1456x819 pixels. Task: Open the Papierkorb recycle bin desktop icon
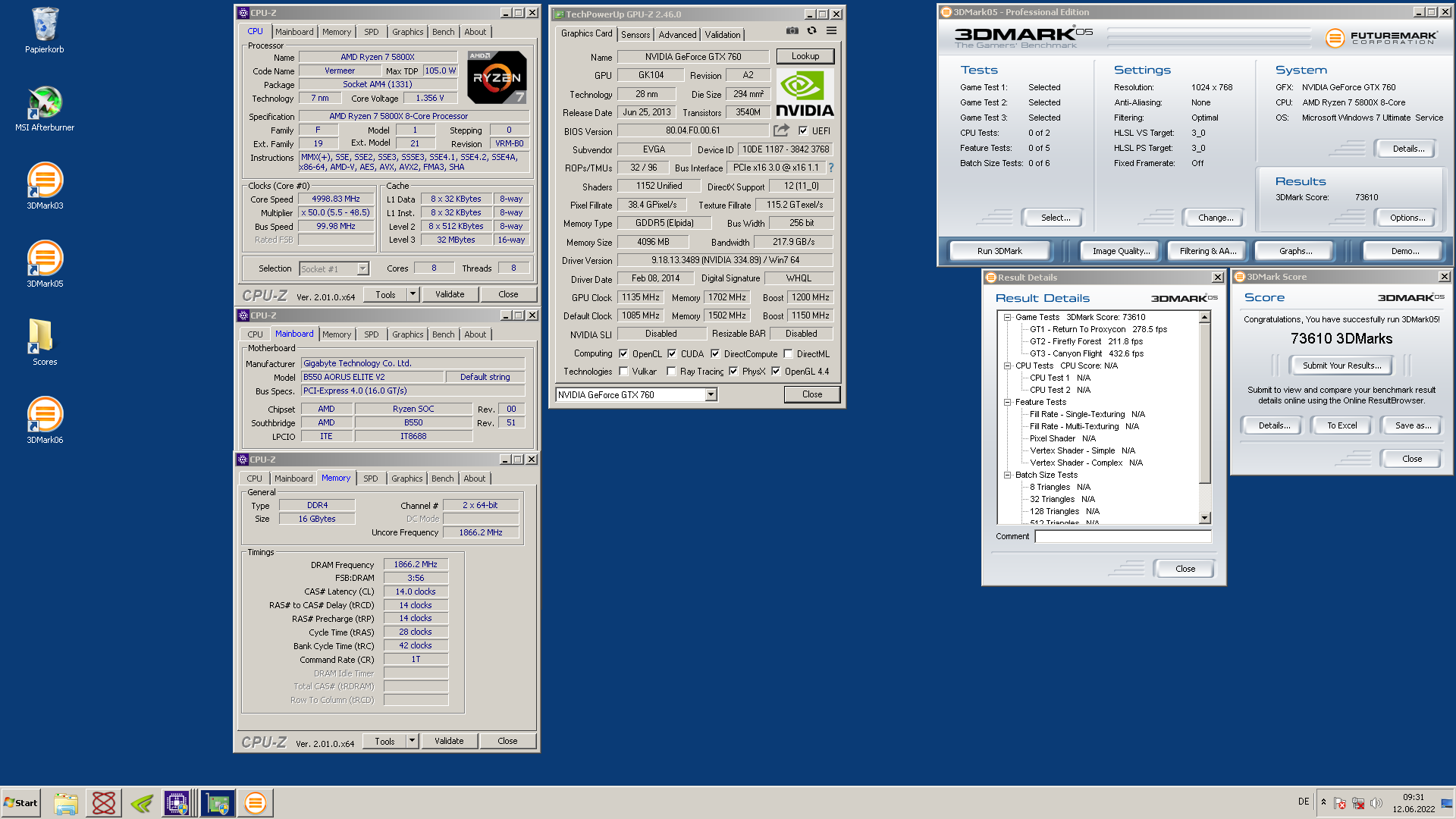click(x=45, y=30)
